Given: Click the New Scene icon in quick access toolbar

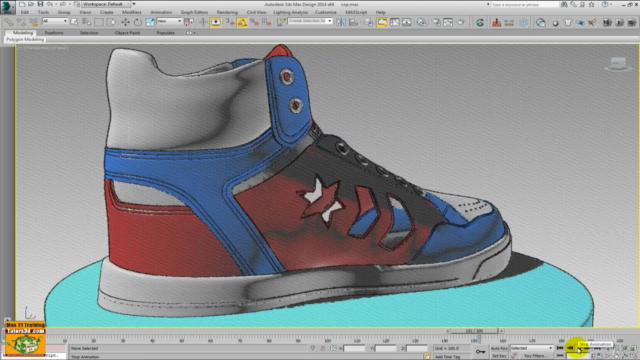Looking at the screenshot, I should click(22, 4).
